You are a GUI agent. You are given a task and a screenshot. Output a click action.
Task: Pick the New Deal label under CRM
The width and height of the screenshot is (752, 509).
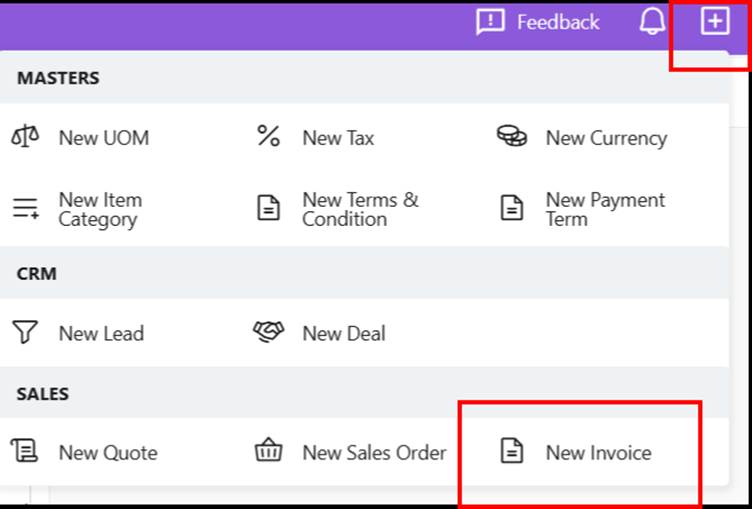(343, 333)
